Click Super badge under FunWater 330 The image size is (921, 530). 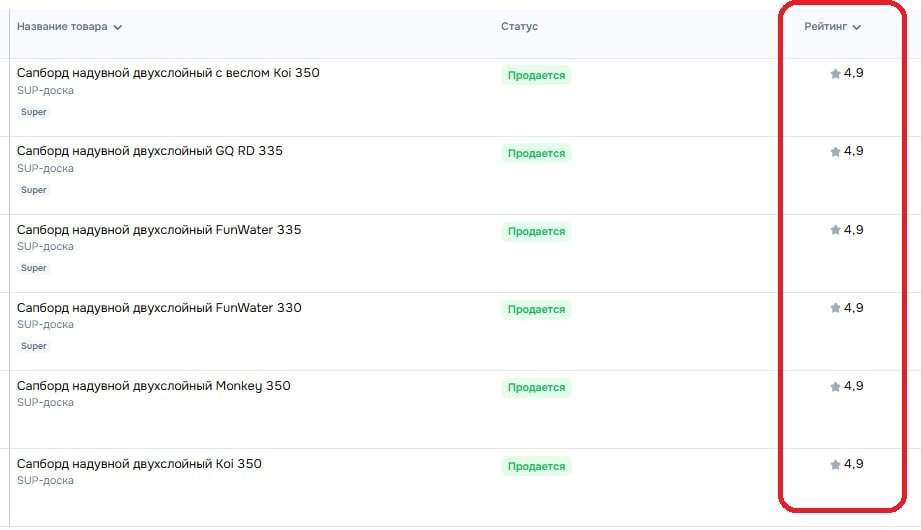[x=34, y=346]
